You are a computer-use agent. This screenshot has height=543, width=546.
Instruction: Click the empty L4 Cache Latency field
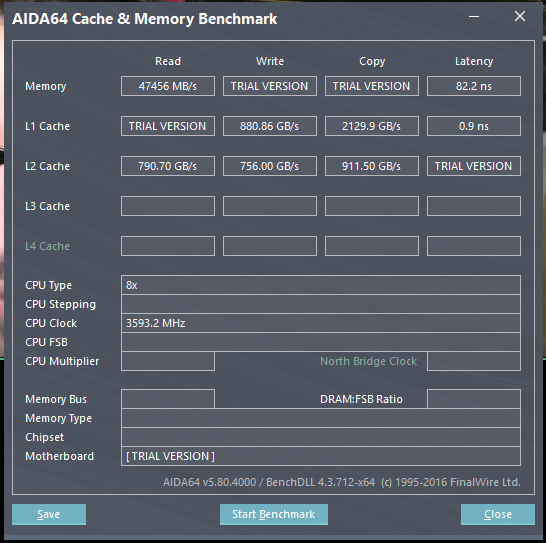coord(474,246)
